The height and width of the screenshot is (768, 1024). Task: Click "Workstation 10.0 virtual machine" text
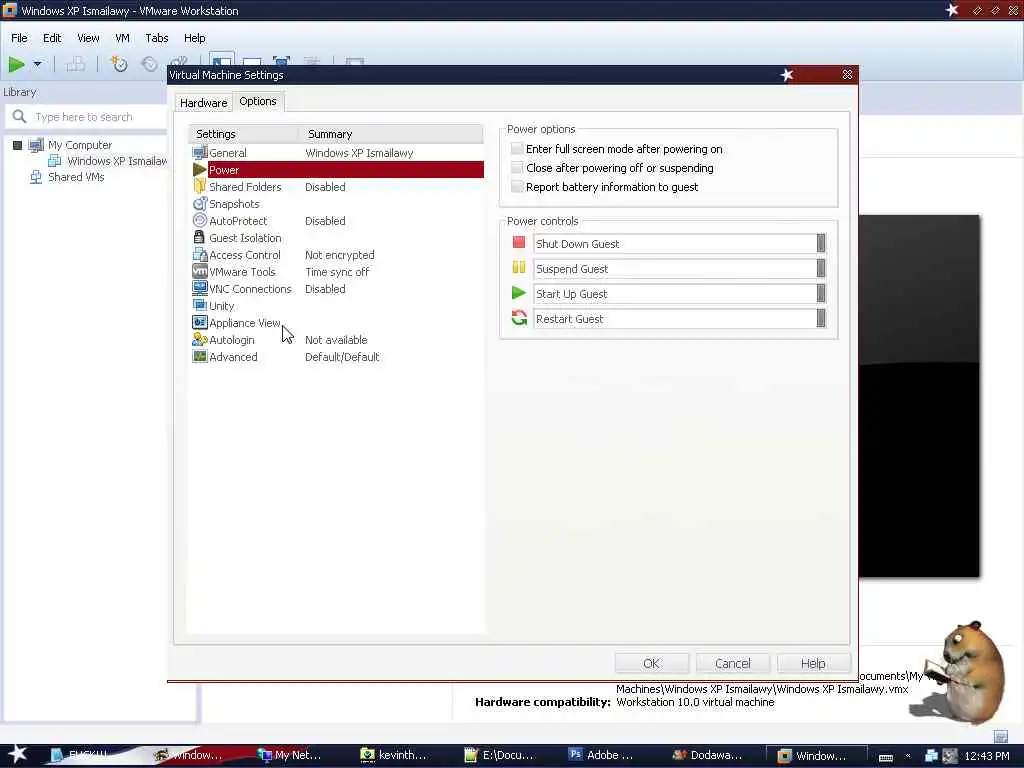pos(696,702)
